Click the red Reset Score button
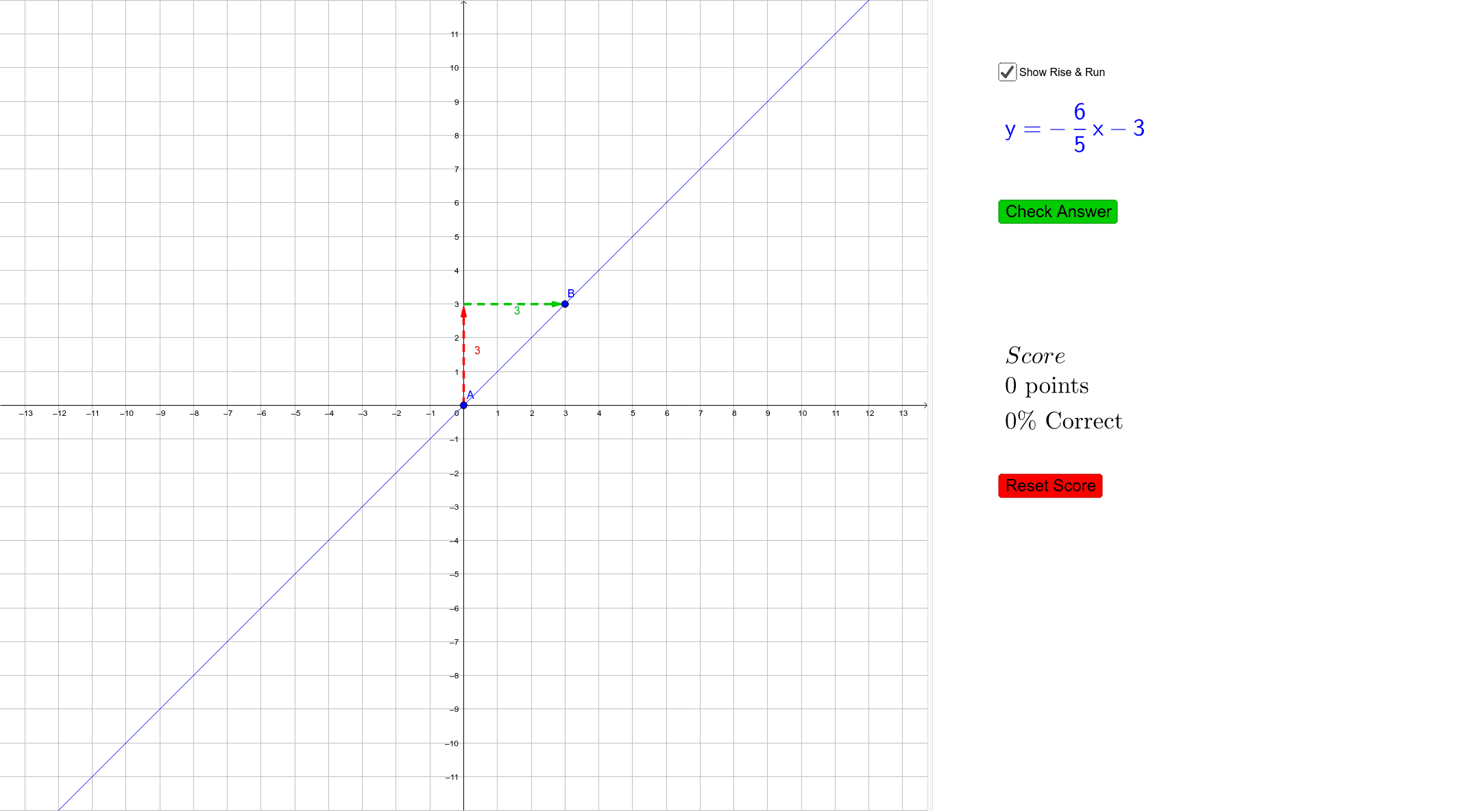Screen dimensions: 1471x812 tap(1050, 486)
